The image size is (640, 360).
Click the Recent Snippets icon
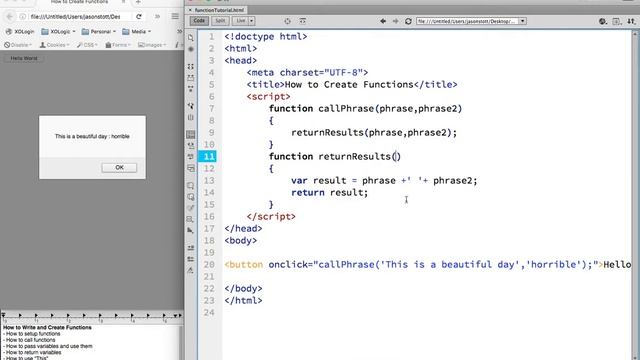coord(191,220)
